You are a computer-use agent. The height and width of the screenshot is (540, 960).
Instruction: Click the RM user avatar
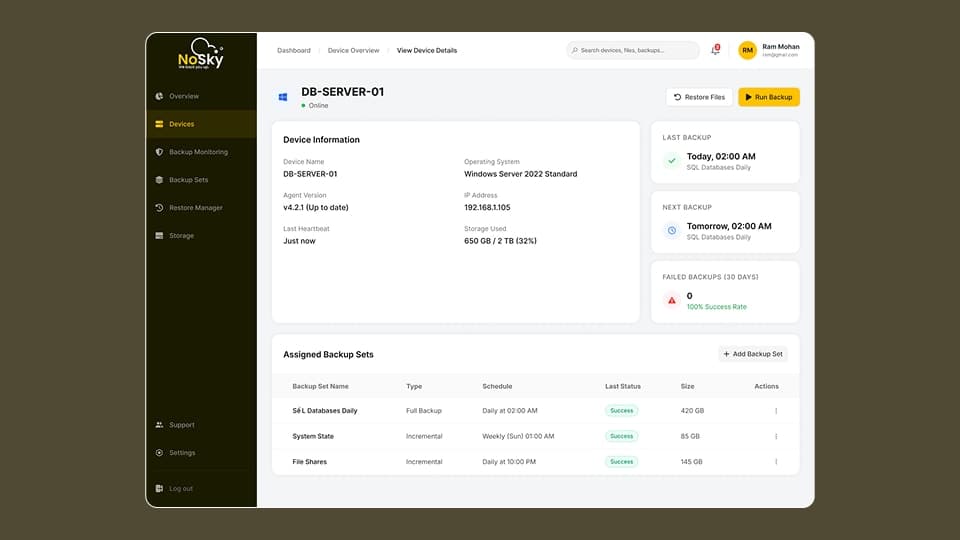pos(747,50)
